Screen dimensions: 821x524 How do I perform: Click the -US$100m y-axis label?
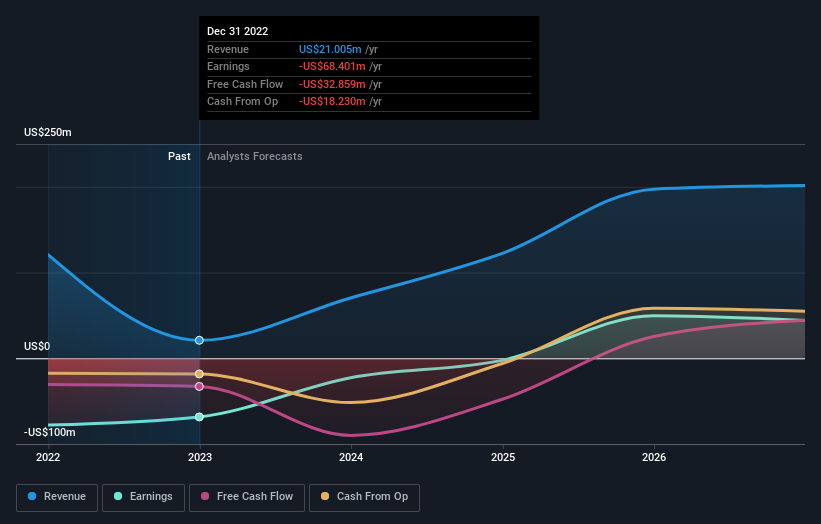(x=50, y=432)
